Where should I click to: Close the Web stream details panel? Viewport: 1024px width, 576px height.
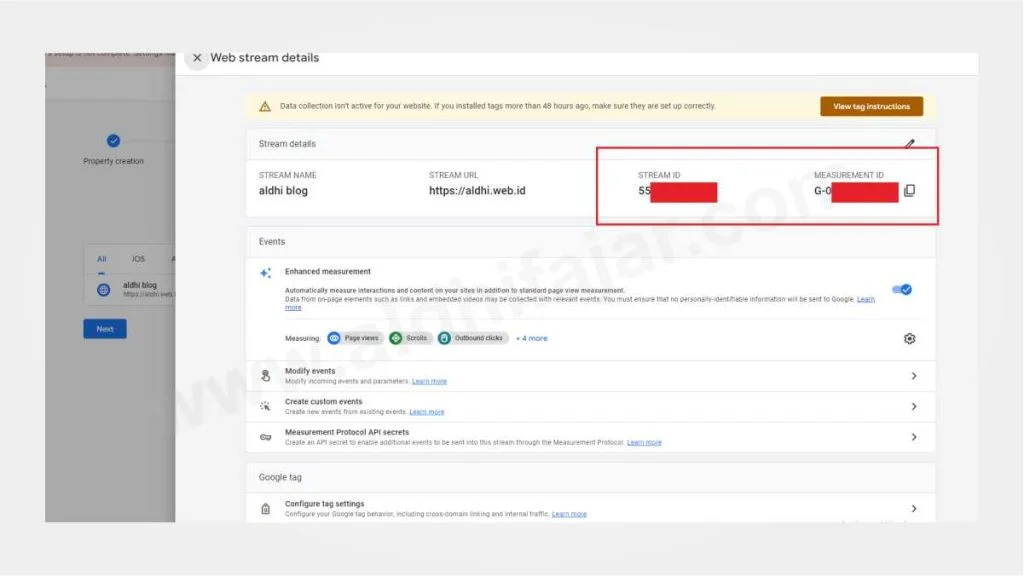coord(197,58)
